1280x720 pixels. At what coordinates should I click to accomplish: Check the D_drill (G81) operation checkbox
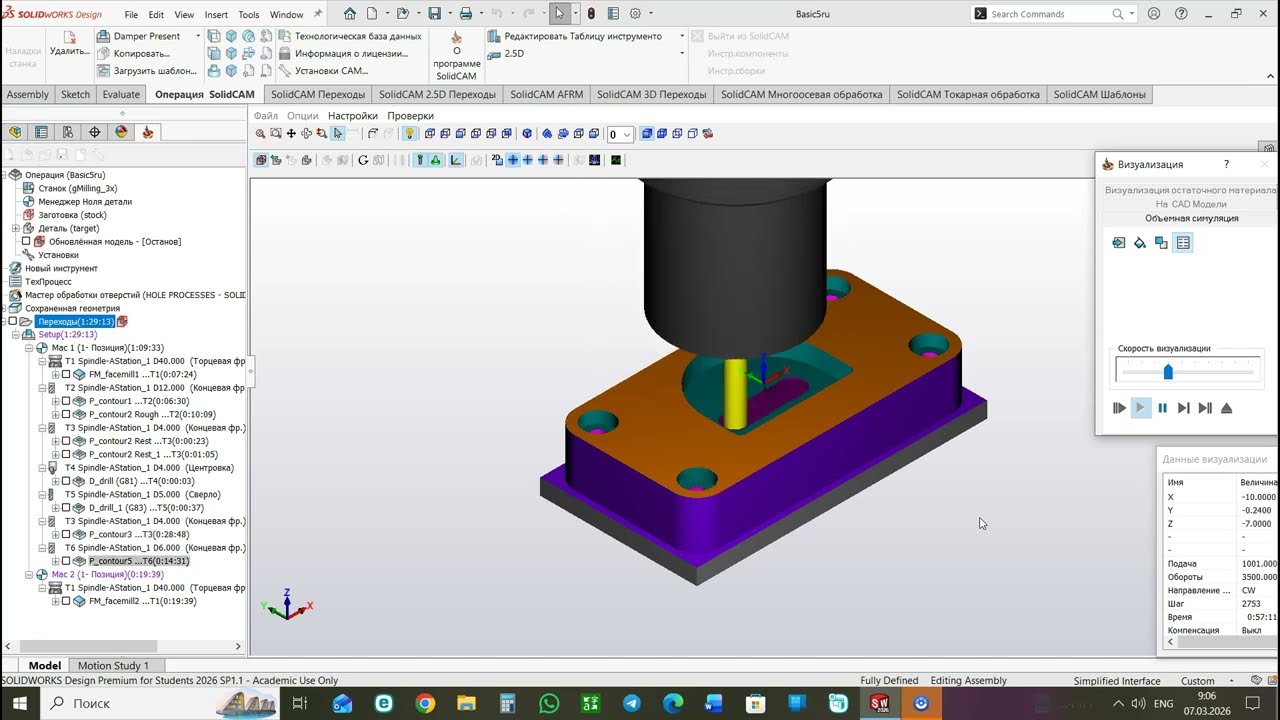click(66, 481)
